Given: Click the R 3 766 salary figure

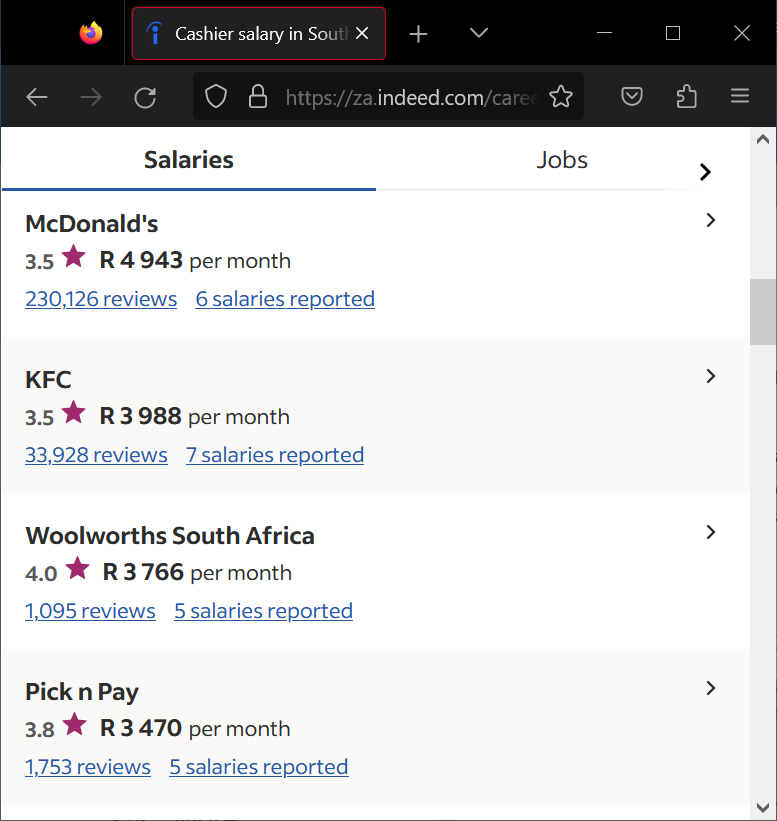Looking at the screenshot, I should [143, 572].
